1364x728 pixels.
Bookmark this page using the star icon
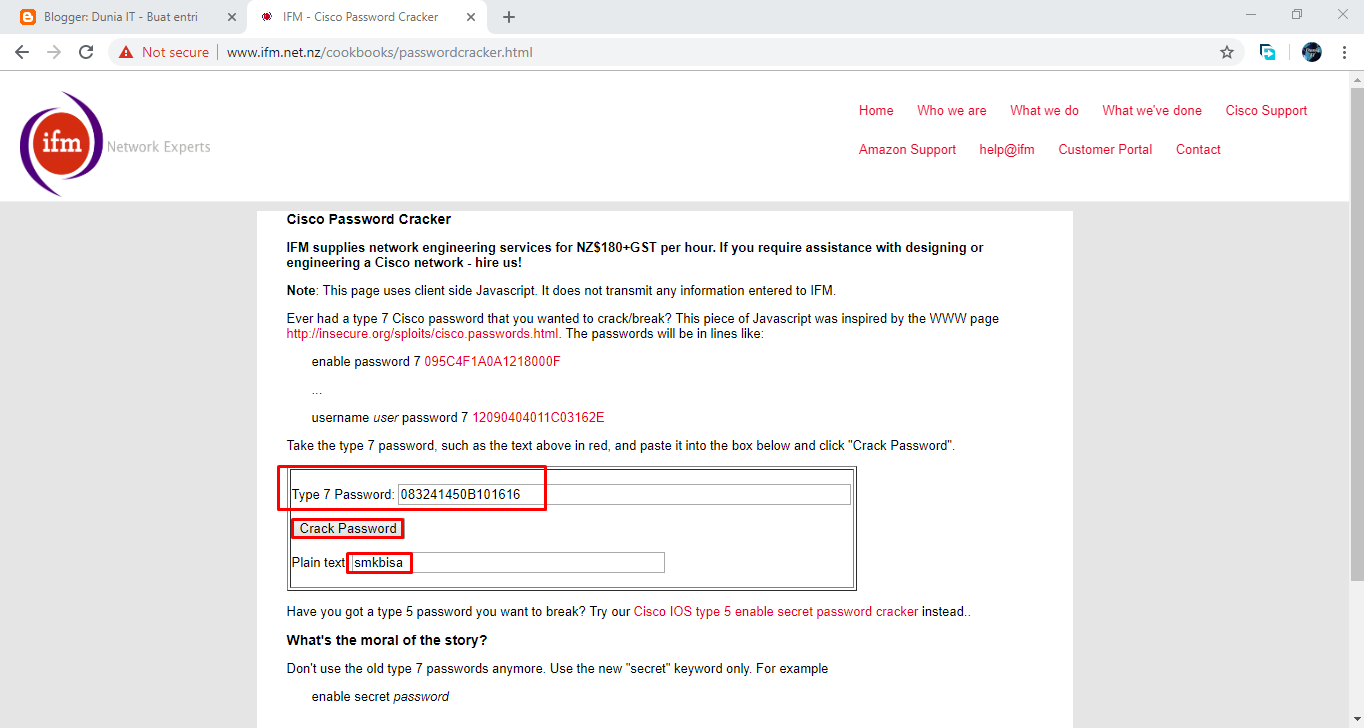click(x=1227, y=52)
